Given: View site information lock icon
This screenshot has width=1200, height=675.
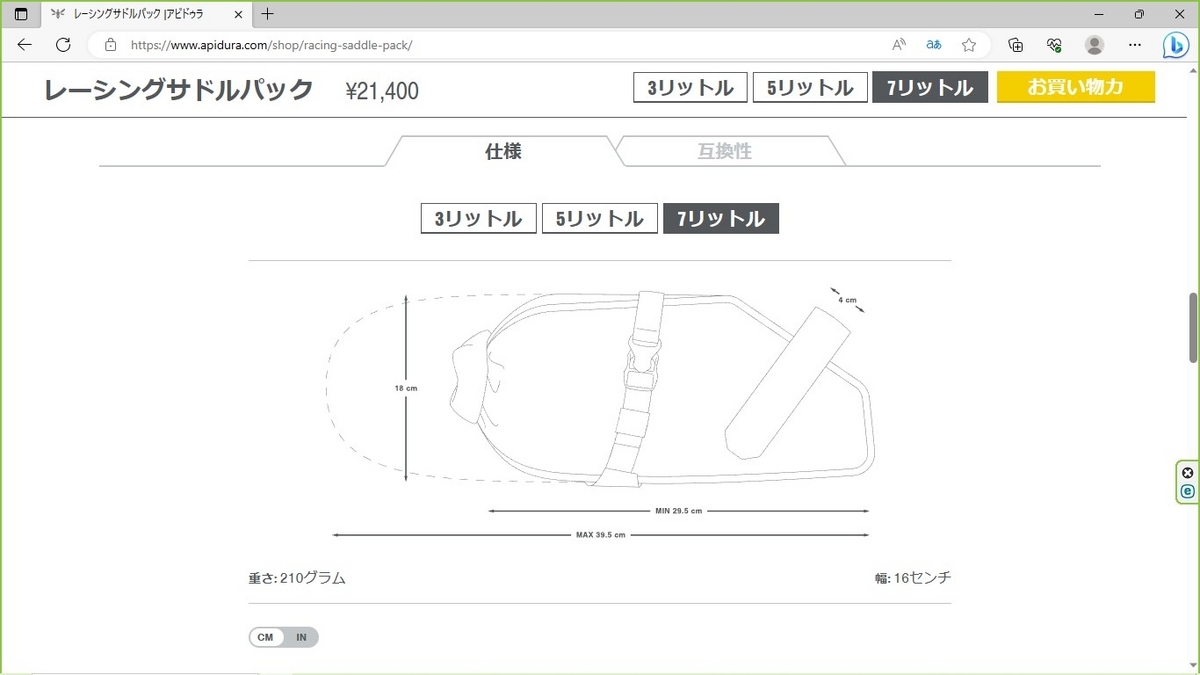Looking at the screenshot, I should pyautogui.click(x=111, y=45).
